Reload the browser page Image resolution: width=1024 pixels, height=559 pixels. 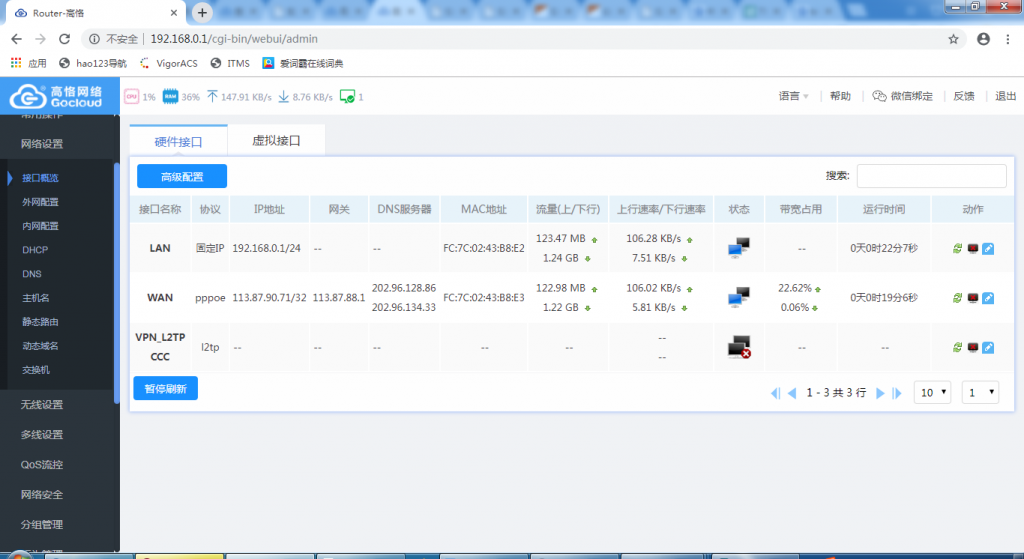64,39
